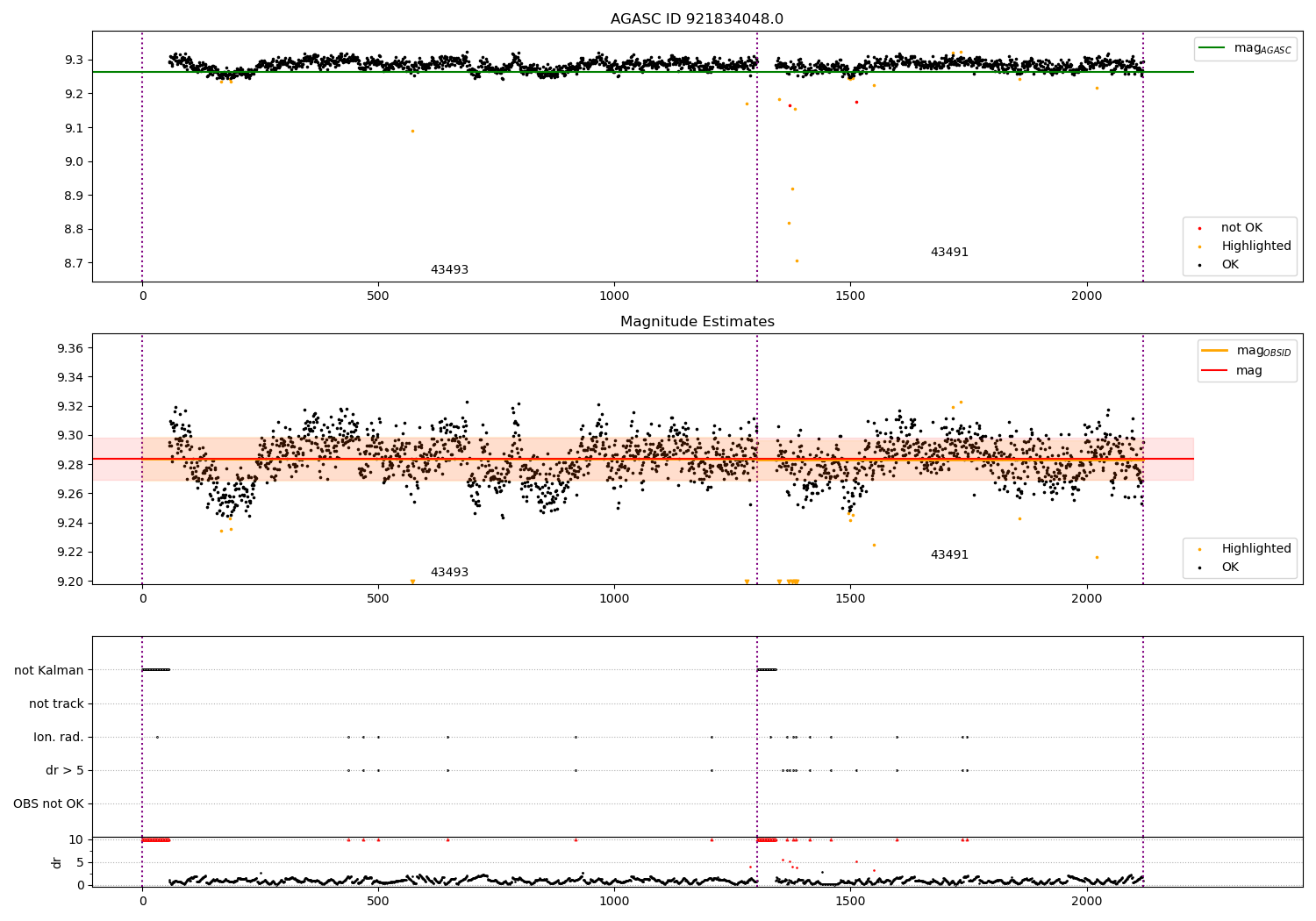Click the "AGASC ID 921834048.0" plot title
The width and height of the screenshot is (1316, 921).
697,19
